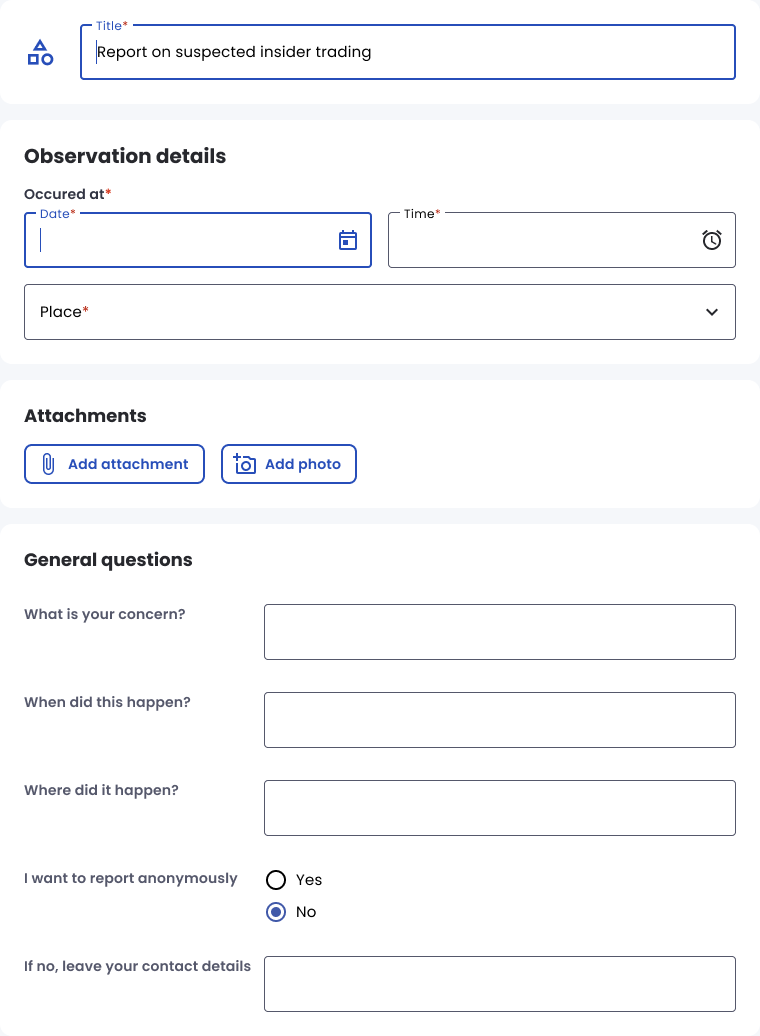Click the Add photo button
Image resolution: width=760 pixels, height=1036 pixels.
coord(289,464)
